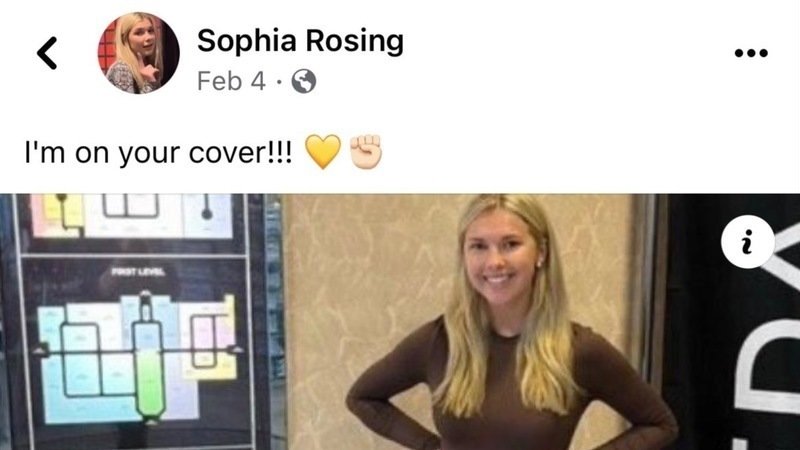Viewport: 800px width, 450px height.
Task: Select the caption "I'm on your cover!!!"
Action: tap(159, 153)
